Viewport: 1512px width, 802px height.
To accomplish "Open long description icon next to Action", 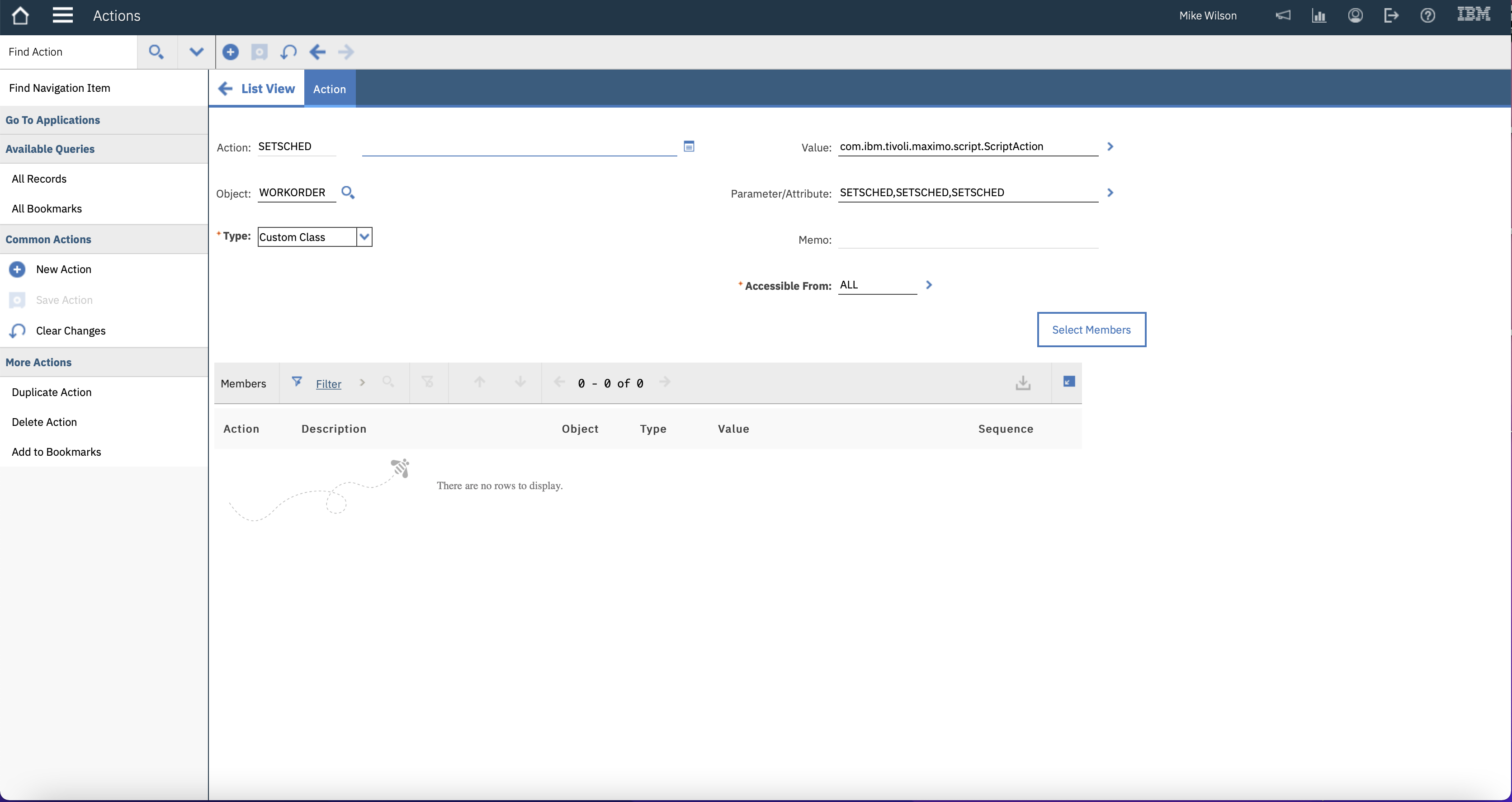I will 689,146.
